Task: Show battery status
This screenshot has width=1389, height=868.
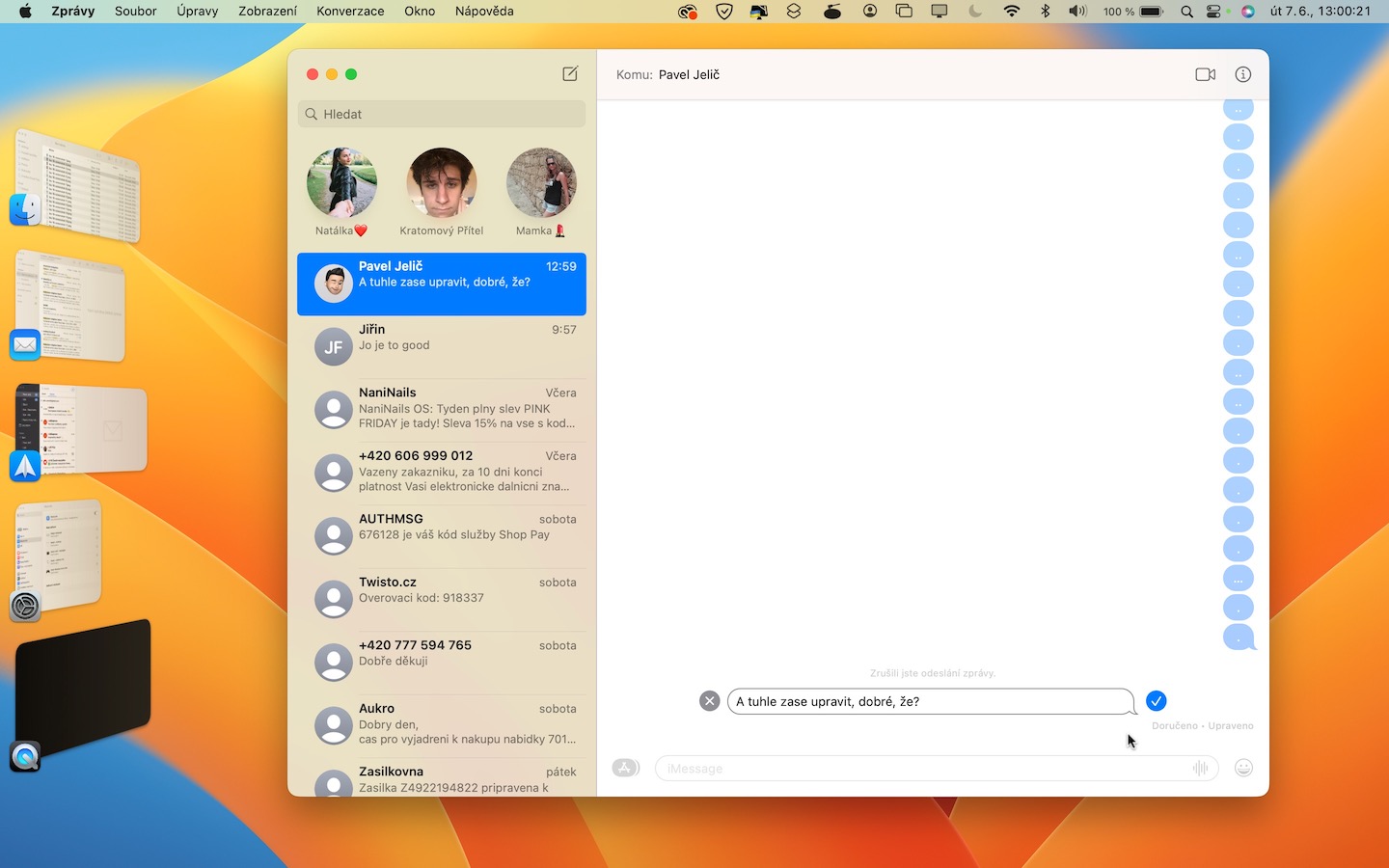Action: 1134,12
